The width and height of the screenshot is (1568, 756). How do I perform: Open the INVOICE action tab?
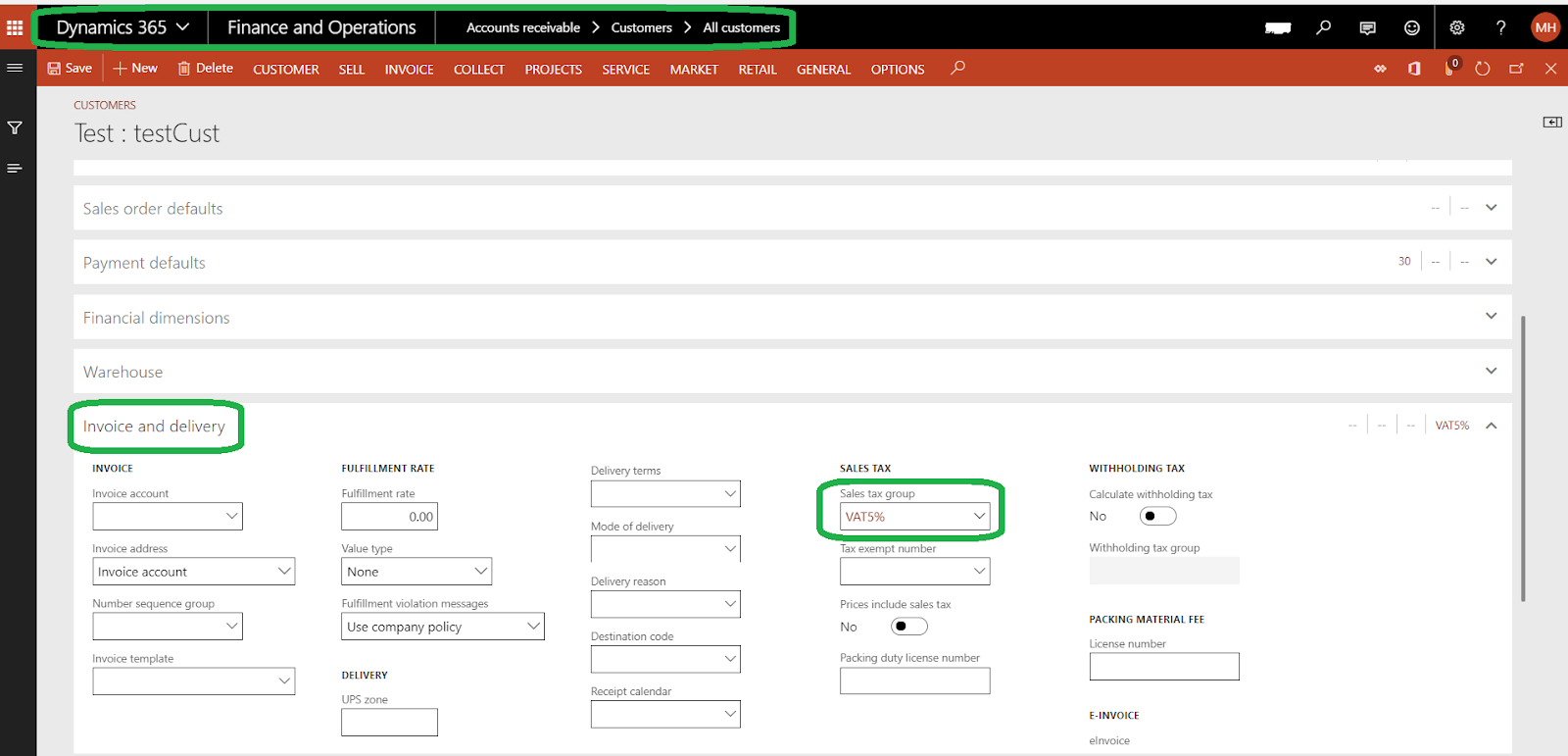pos(409,69)
